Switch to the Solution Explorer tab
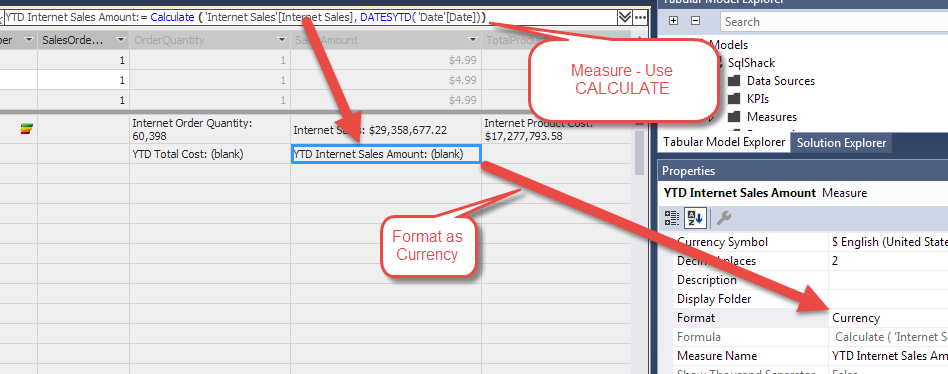948x374 pixels. (x=841, y=143)
